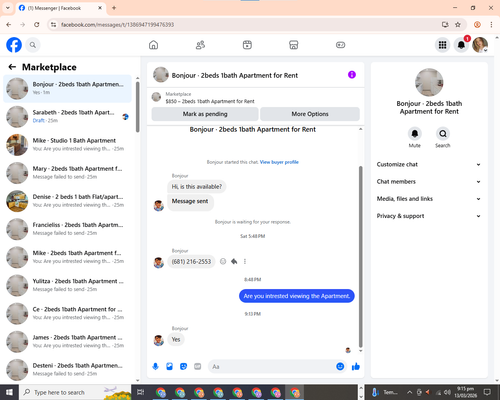Open James 2beds 1bath conversation
The height and width of the screenshot is (400, 500).
[67, 342]
